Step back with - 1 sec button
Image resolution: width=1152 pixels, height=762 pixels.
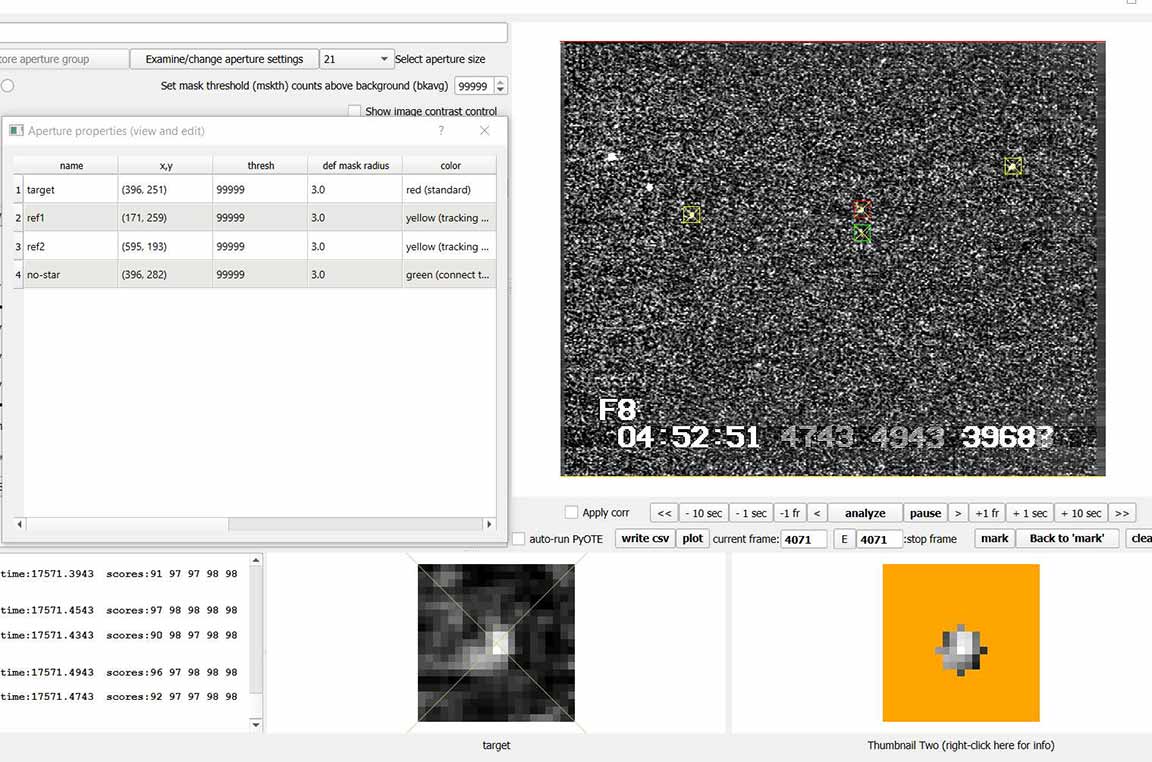[751, 513]
